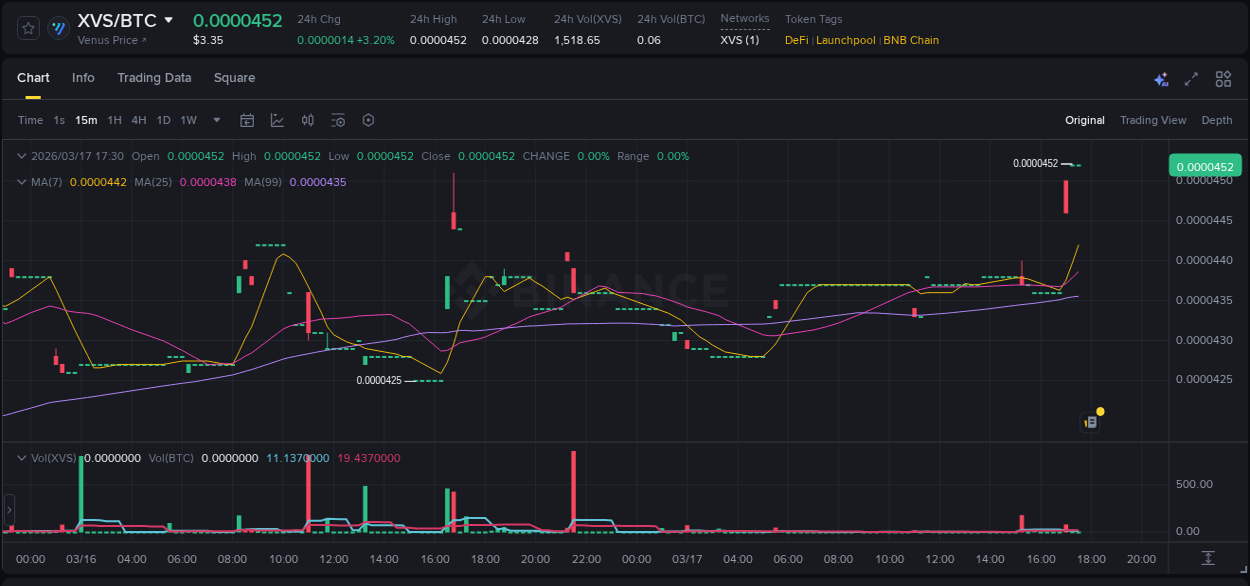The image size is (1250, 586).
Task: Expand more time intervals dropdown arrow
Action: pyautogui.click(x=217, y=120)
